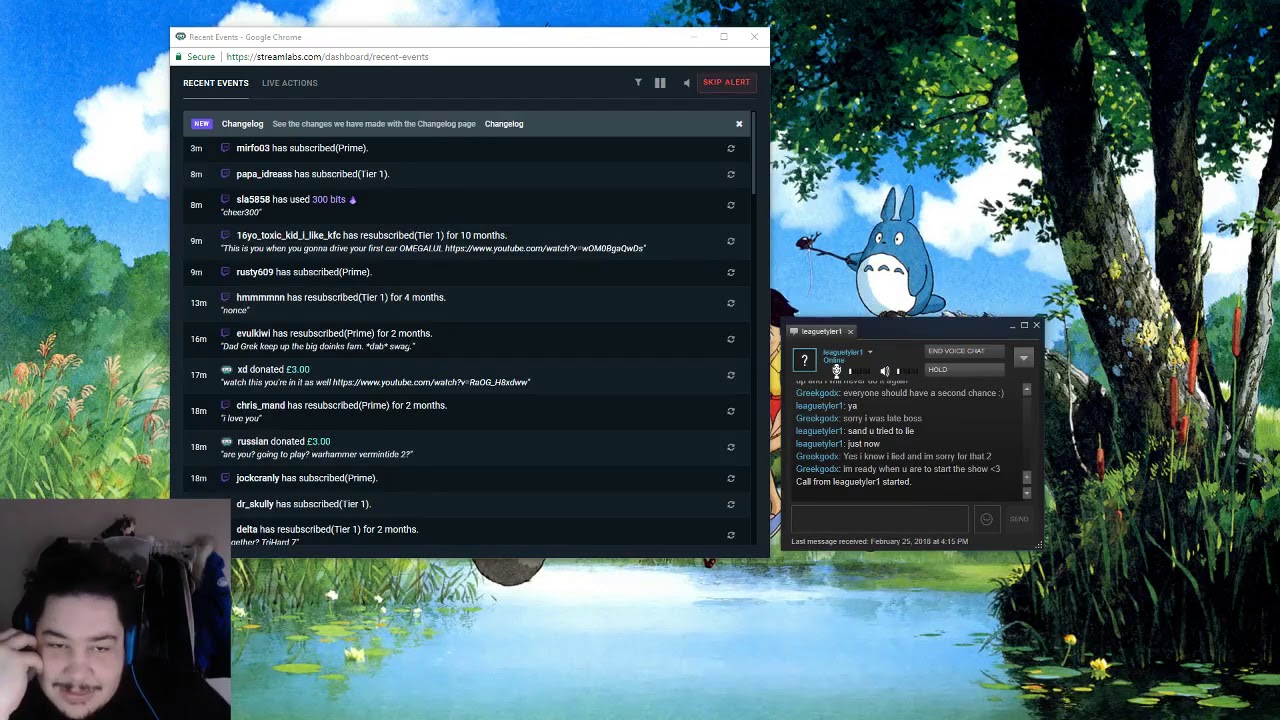Replay rusty609 subscription alert
This screenshot has width=1280, height=720.
point(731,272)
